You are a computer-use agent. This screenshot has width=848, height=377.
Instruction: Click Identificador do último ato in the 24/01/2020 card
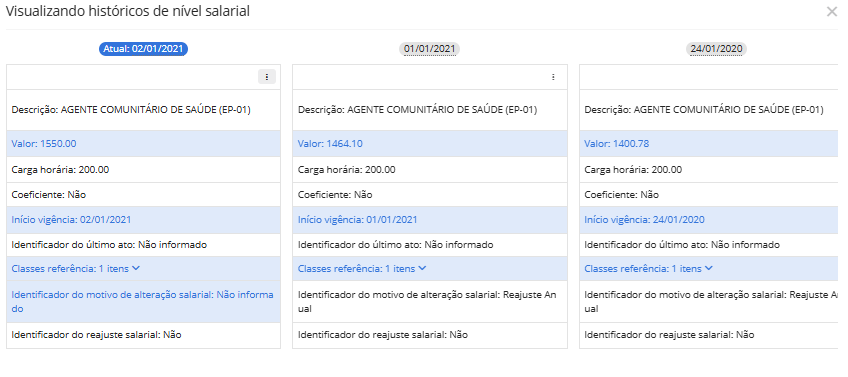coord(683,245)
